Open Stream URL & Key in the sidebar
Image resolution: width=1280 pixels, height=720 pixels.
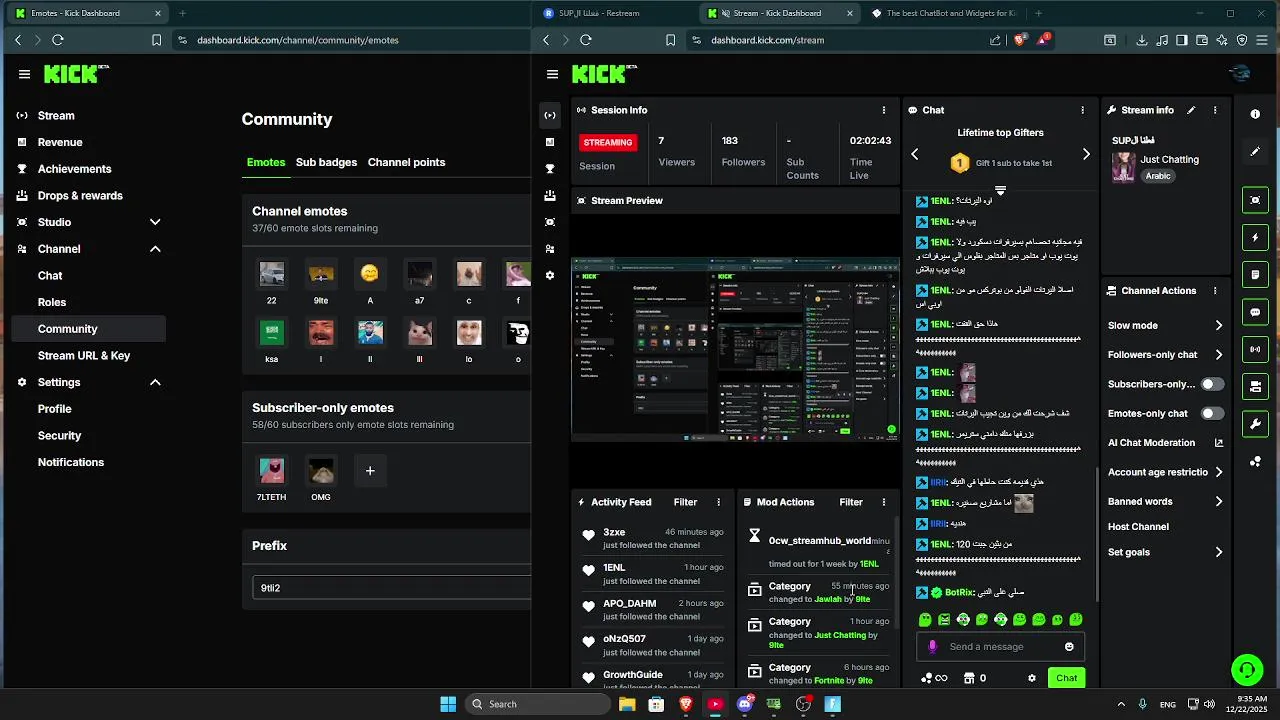point(84,356)
